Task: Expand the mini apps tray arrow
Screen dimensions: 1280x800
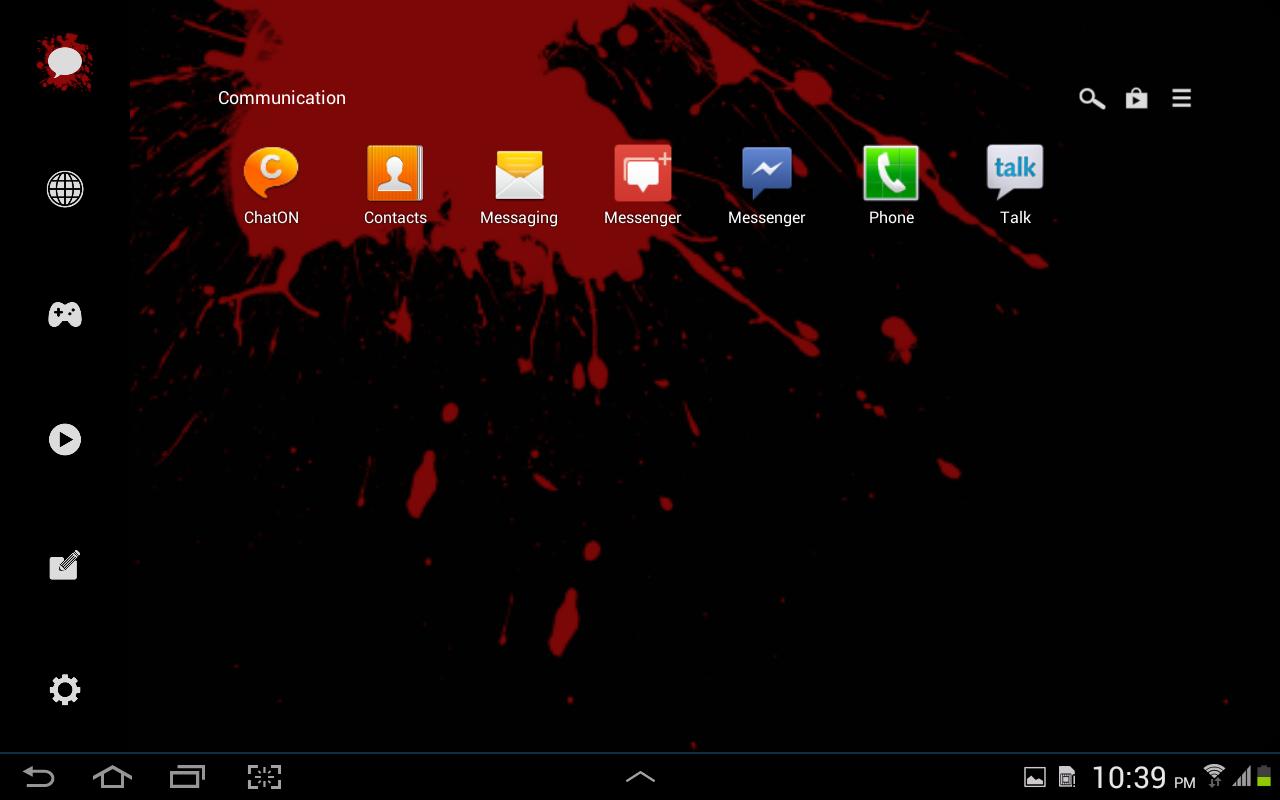Action: (640, 777)
